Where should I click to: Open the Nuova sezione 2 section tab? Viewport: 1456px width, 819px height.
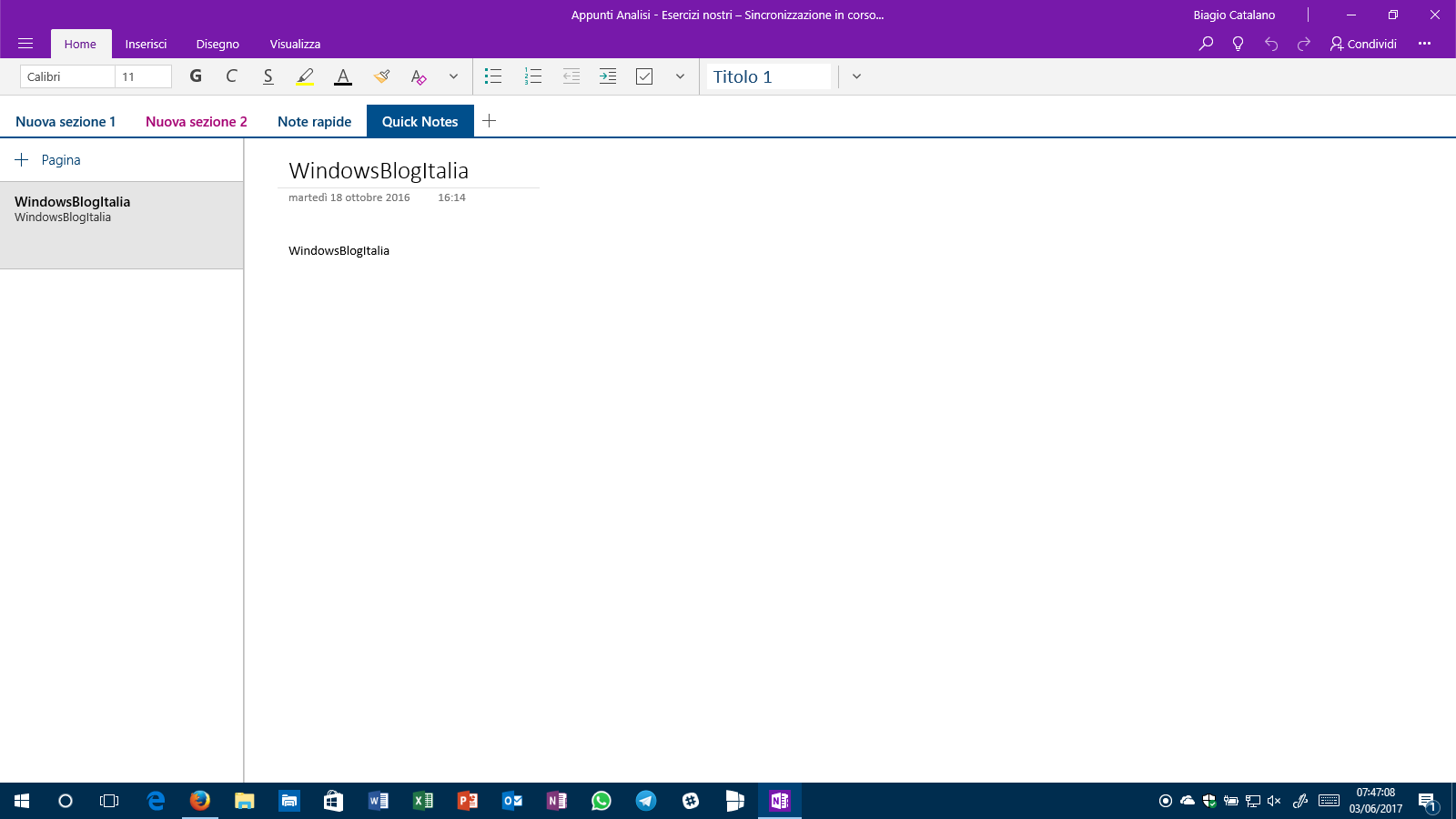(196, 121)
